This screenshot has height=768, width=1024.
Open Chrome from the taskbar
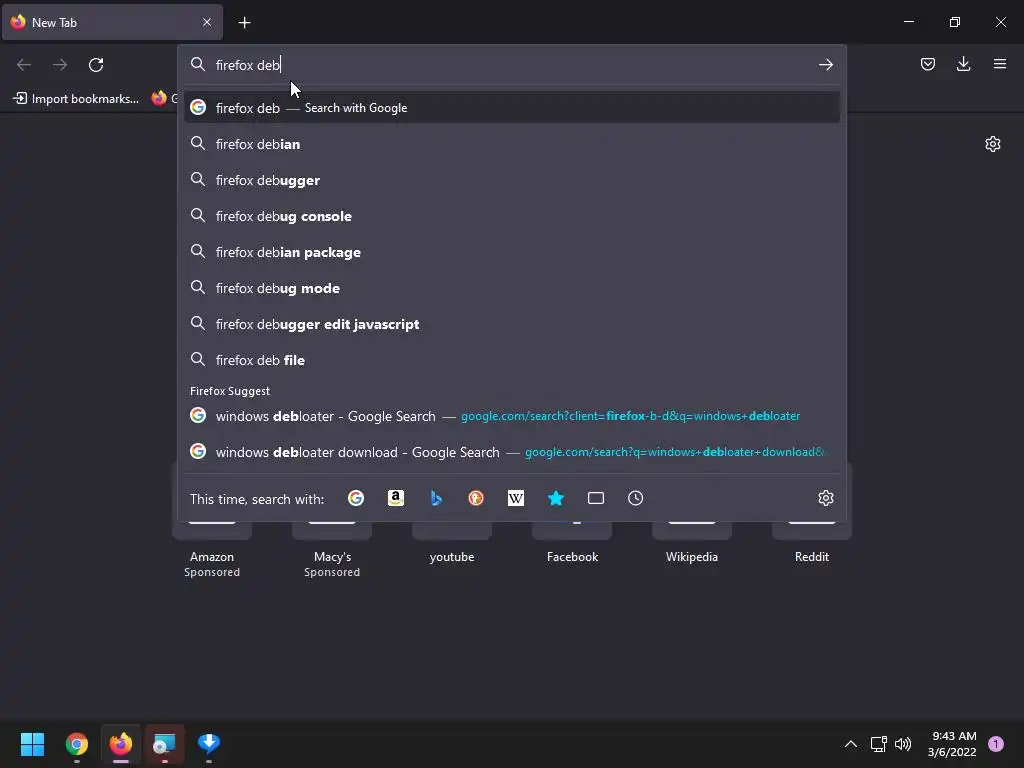click(76, 744)
